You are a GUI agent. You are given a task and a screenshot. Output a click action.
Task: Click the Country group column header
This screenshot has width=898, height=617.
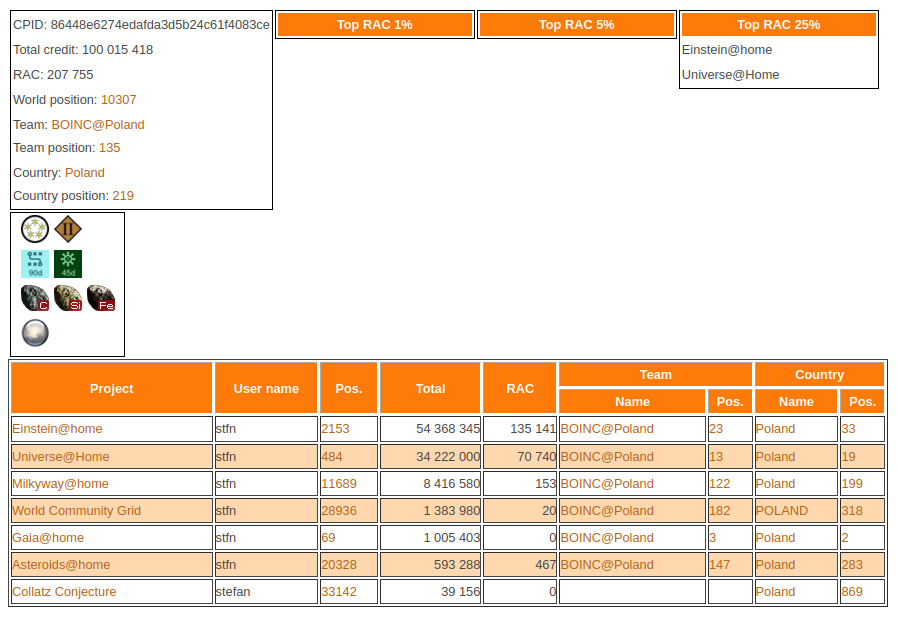(x=820, y=375)
